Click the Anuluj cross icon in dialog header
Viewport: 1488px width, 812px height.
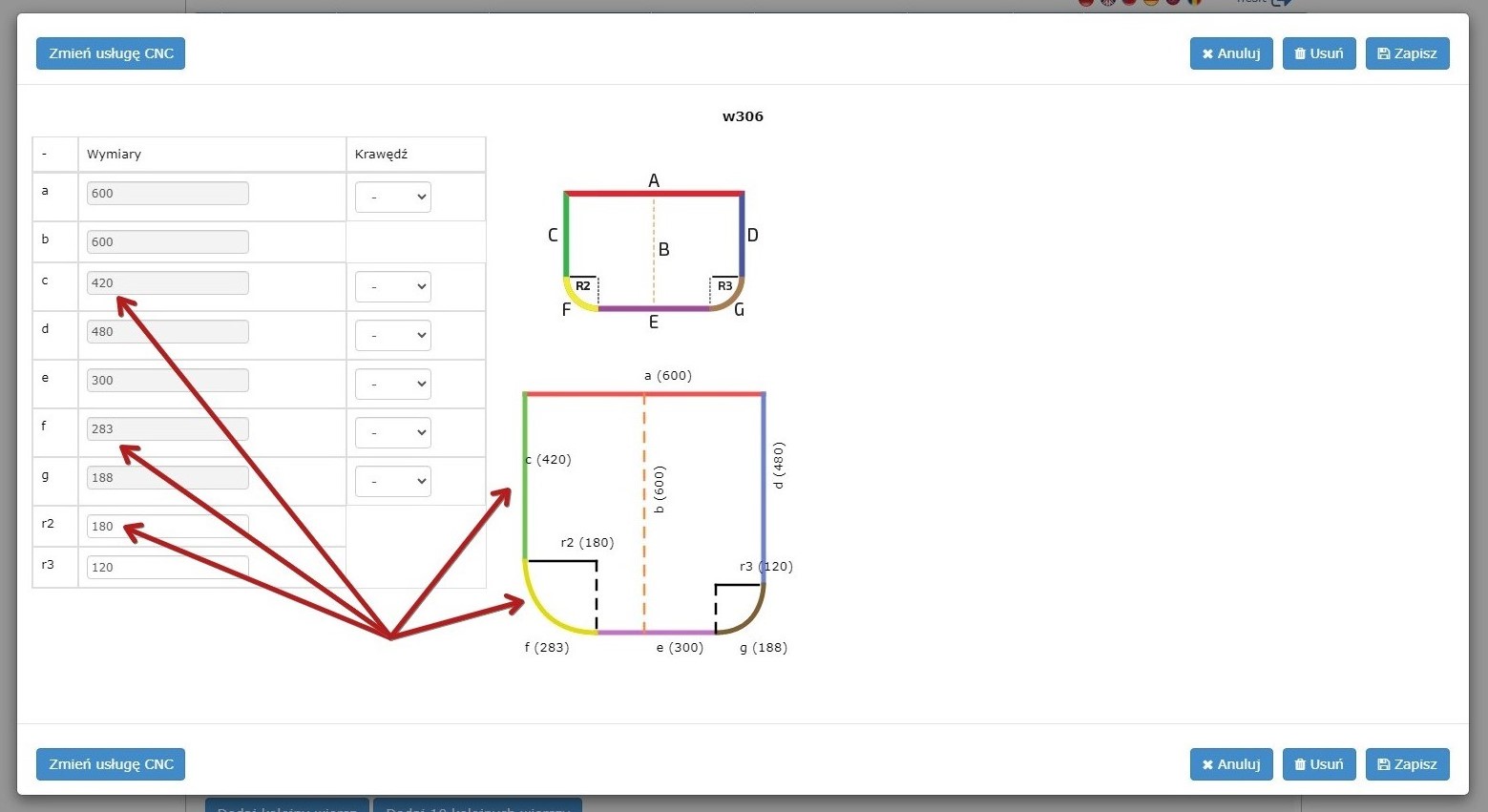pyautogui.click(x=1207, y=54)
